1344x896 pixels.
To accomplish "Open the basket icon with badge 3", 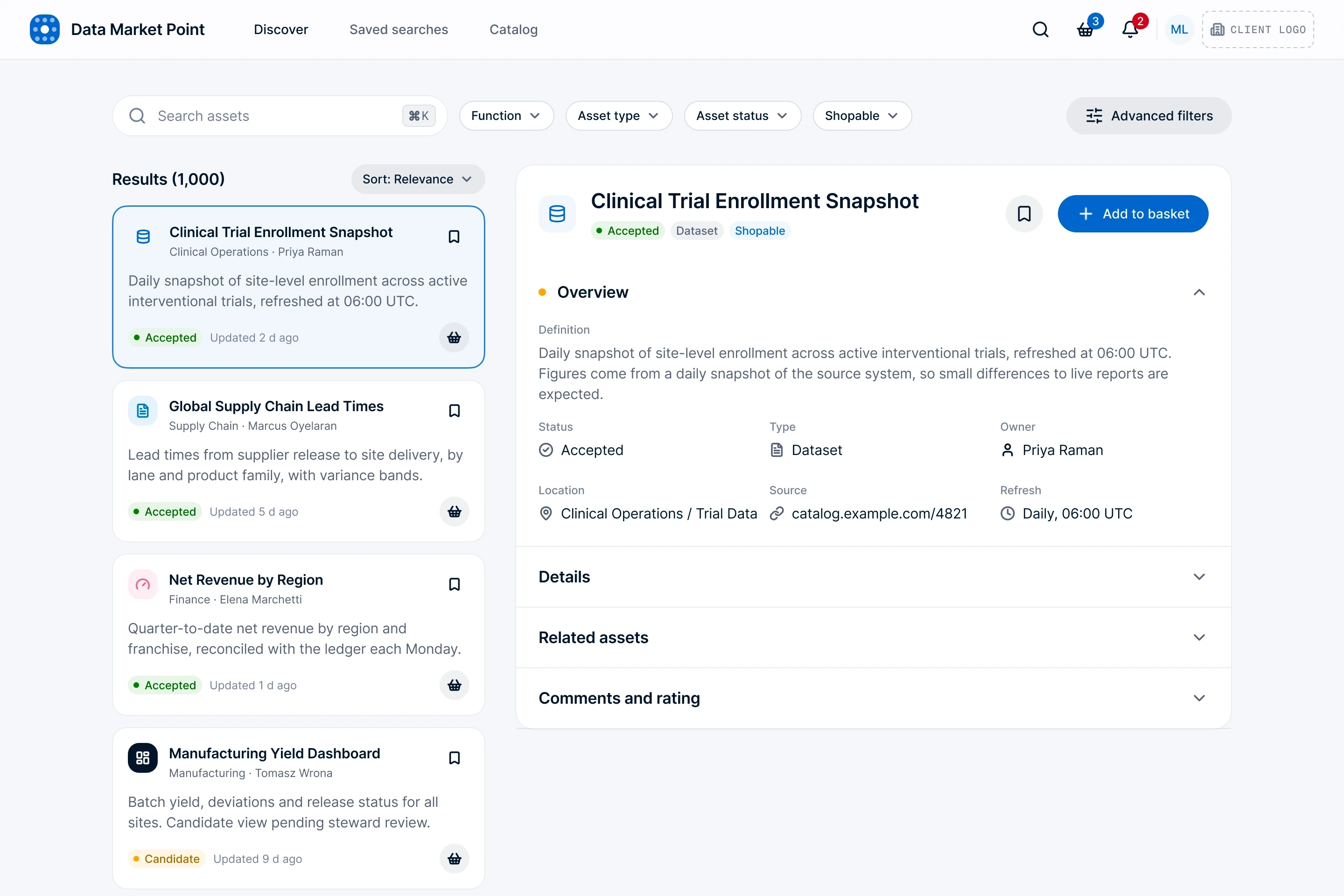I will click(1085, 29).
